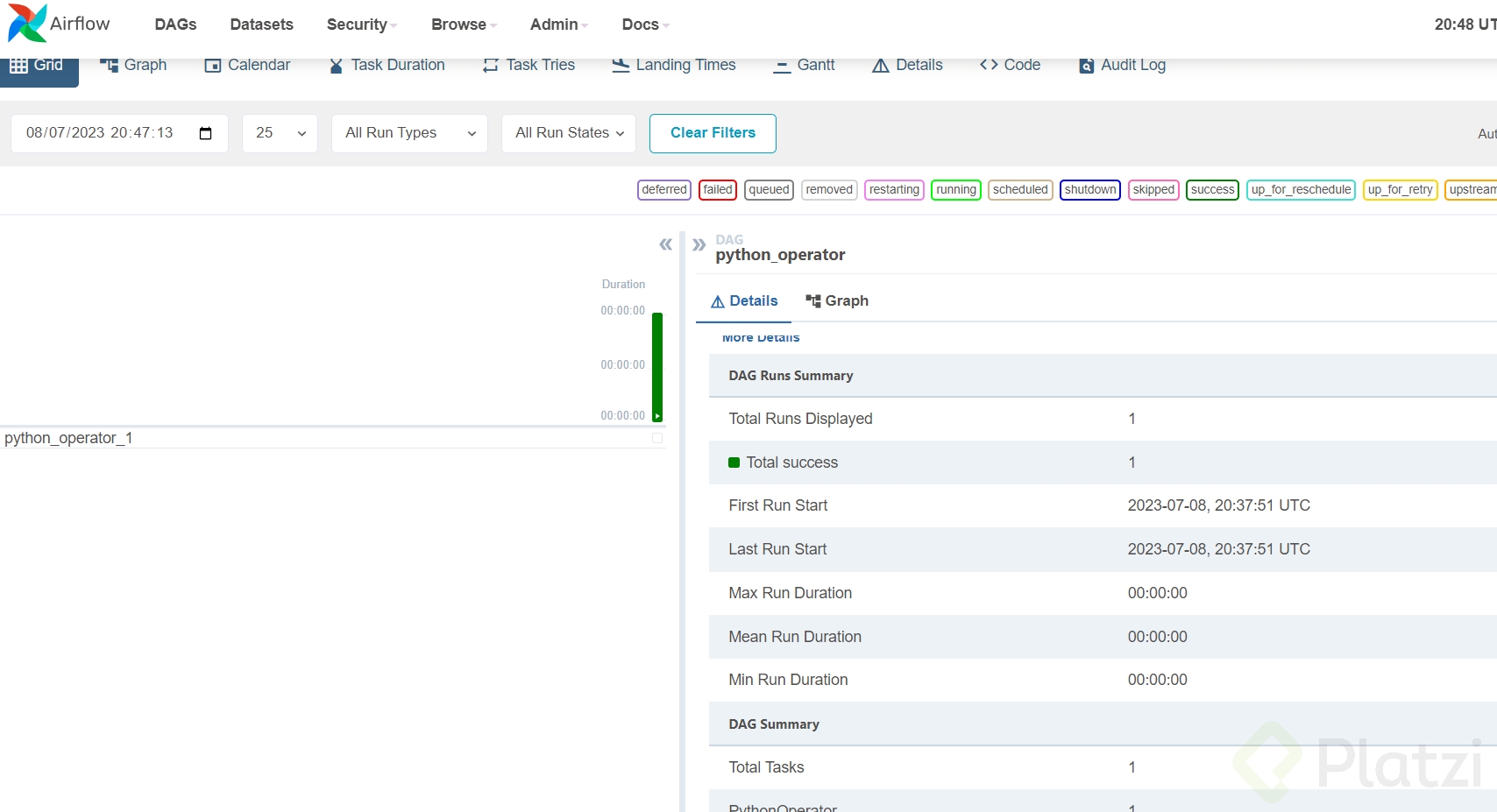Collapse the grid panel with double-left chevron
The image size is (1497, 812).
[666, 244]
